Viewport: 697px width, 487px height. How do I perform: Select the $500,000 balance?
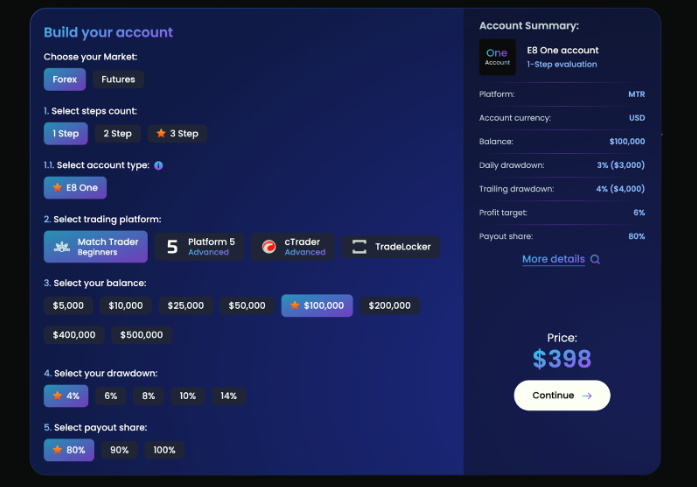click(141, 335)
